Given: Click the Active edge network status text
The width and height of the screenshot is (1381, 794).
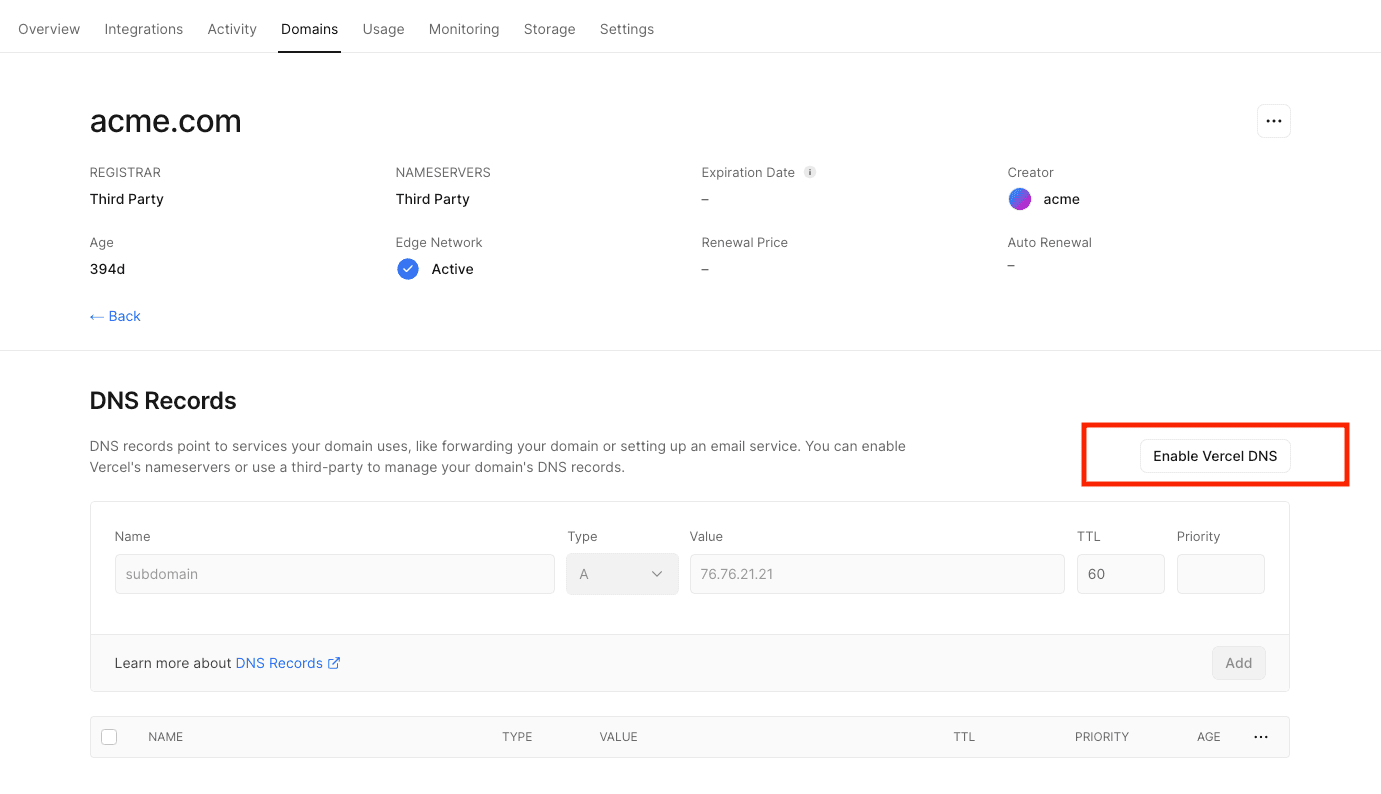Looking at the screenshot, I should 453,269.
